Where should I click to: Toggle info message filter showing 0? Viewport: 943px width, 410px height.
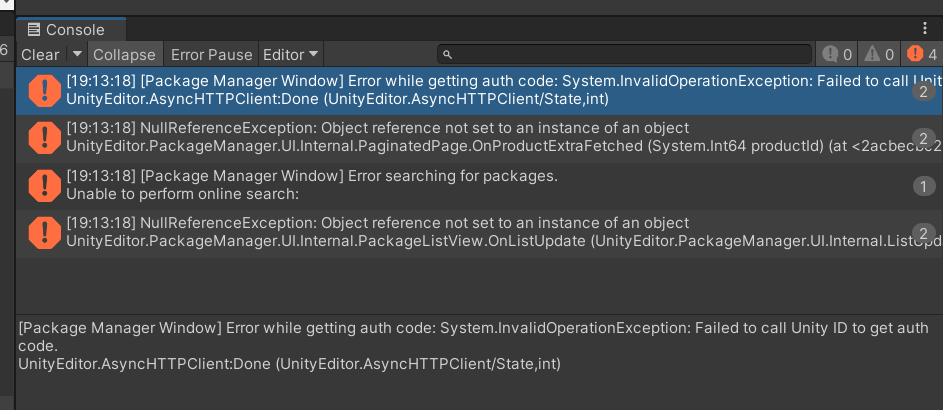point(837,54)
